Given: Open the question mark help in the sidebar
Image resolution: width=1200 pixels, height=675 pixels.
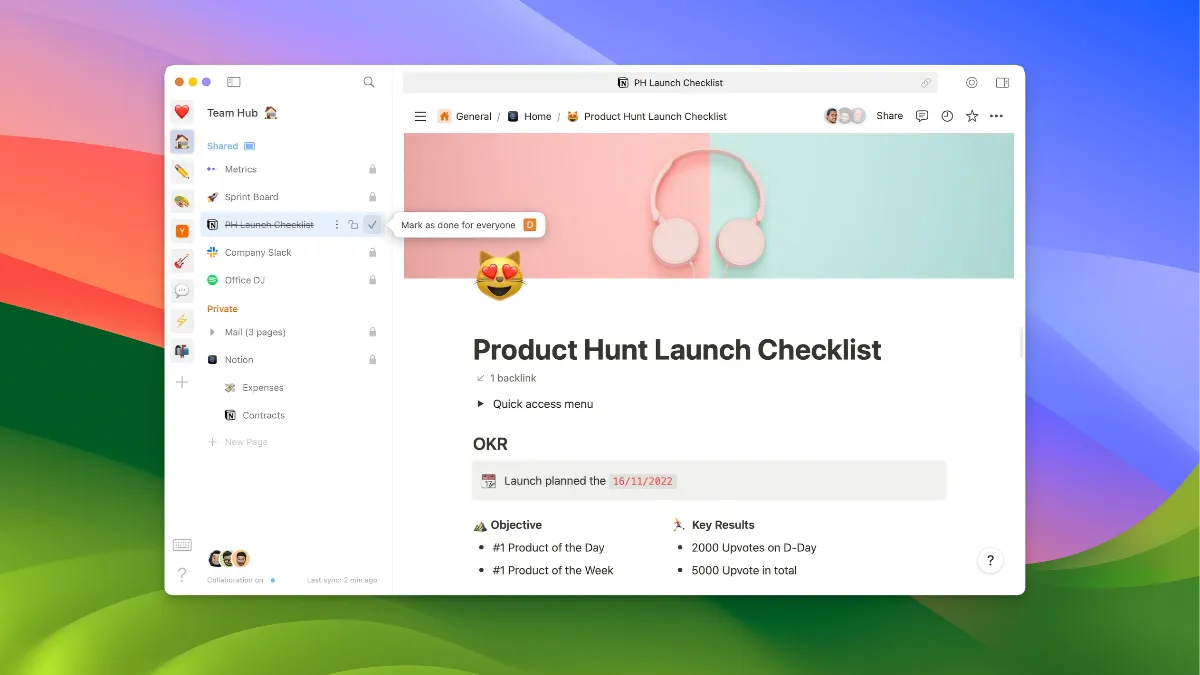Looking at the screenshot, I should (x=182, y=574).
